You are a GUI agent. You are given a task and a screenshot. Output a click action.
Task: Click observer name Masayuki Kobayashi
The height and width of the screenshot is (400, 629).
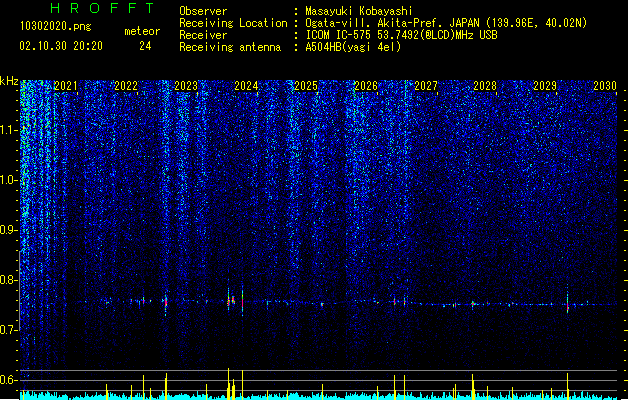(x=359, y=11)
